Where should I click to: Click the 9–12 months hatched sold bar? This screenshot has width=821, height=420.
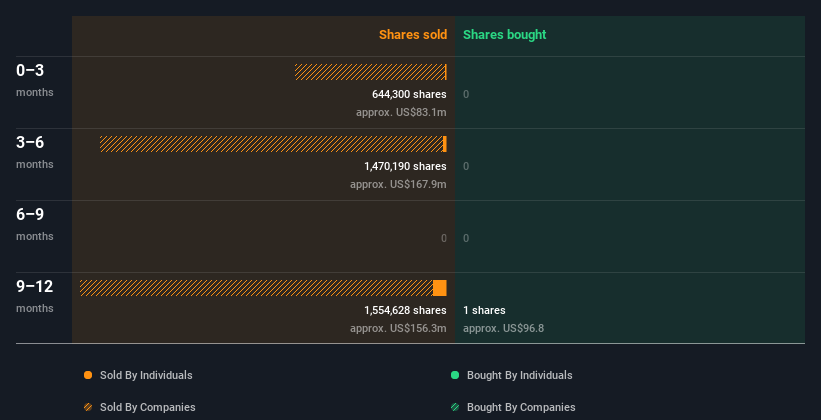click(256, 288)
